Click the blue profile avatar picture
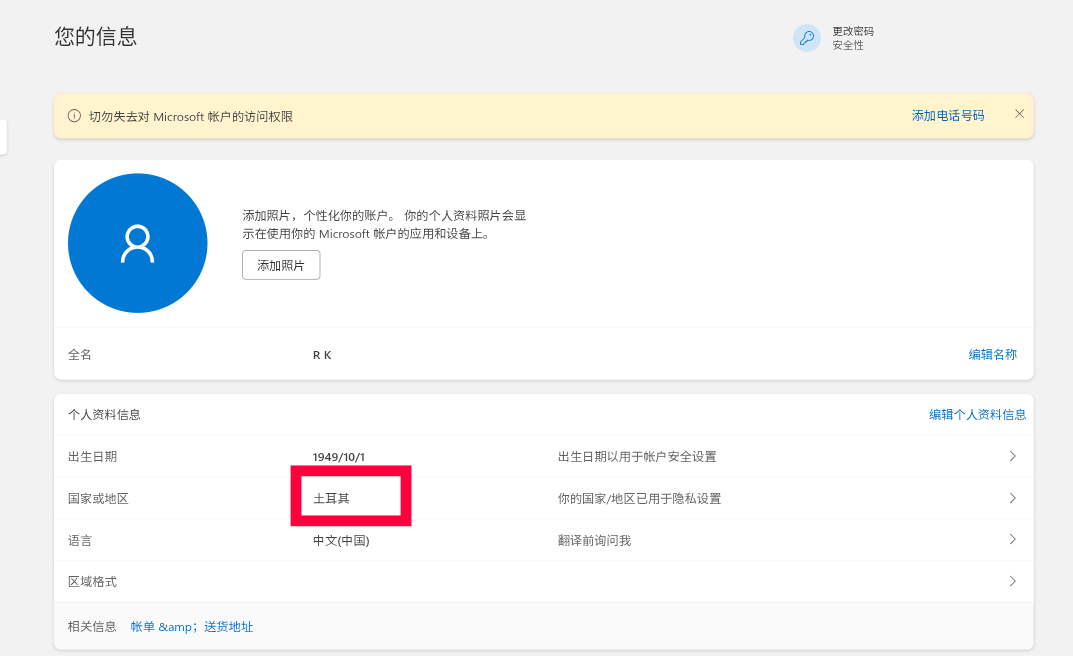Screen dimensions: 1073x656 click(137, 244)
